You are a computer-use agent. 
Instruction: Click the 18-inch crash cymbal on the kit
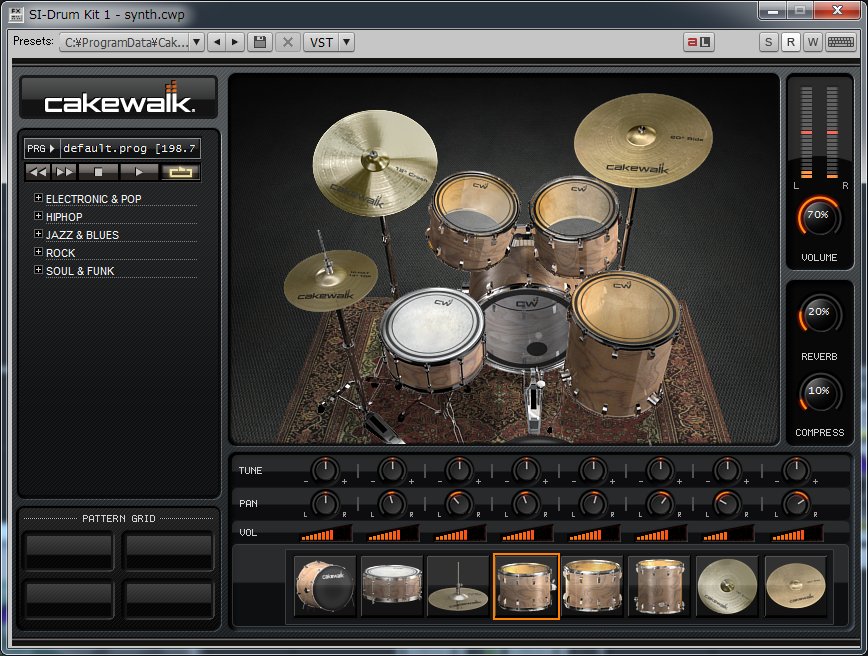coord(374,162)
